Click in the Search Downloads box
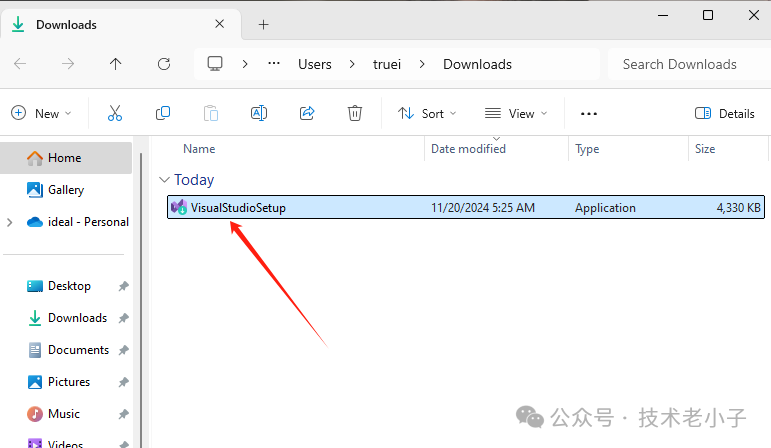This screenshot has width=771, height=448. click(x=689, y=64)
